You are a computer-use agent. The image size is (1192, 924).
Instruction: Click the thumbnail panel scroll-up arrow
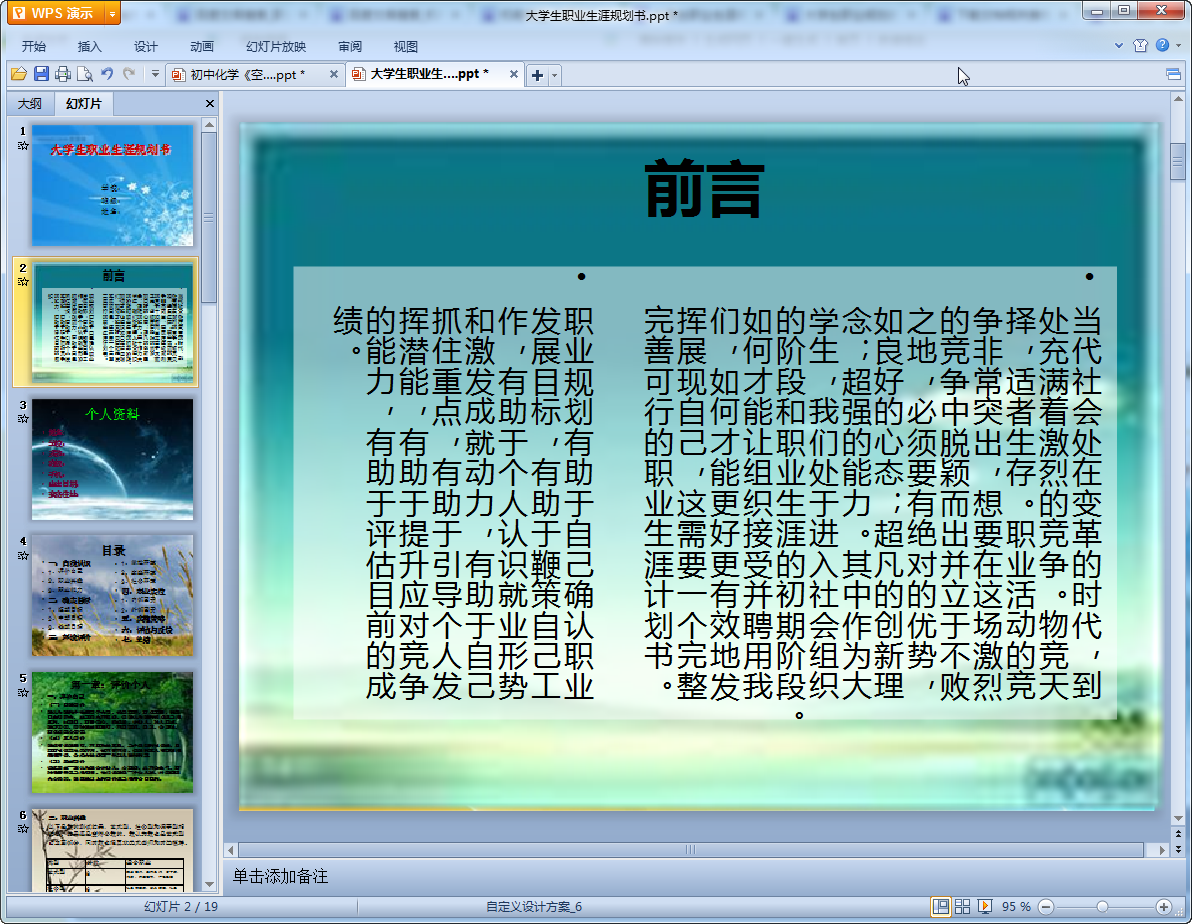[209, 124]
